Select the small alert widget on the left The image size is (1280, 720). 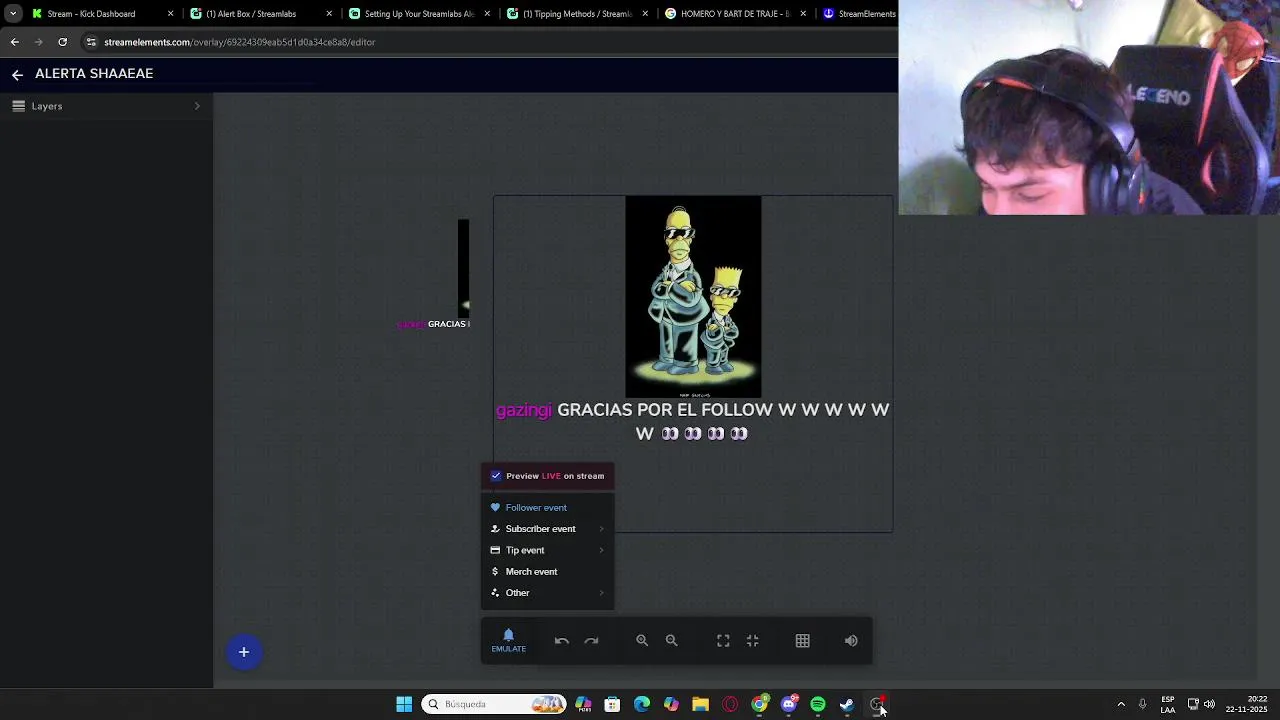tap(434, 275)
